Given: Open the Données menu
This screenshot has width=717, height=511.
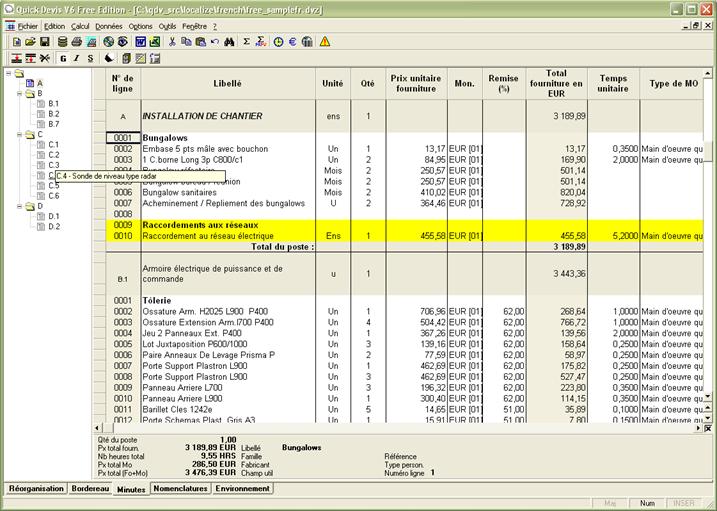Looking at the screenshot, I should click(x=108, y=26).
